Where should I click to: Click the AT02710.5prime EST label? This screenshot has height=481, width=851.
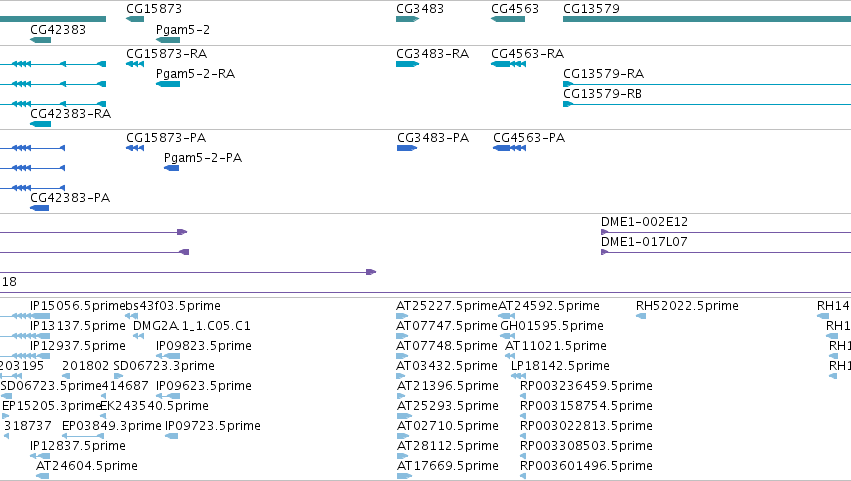pyautogui.click(x=448, y=426)
